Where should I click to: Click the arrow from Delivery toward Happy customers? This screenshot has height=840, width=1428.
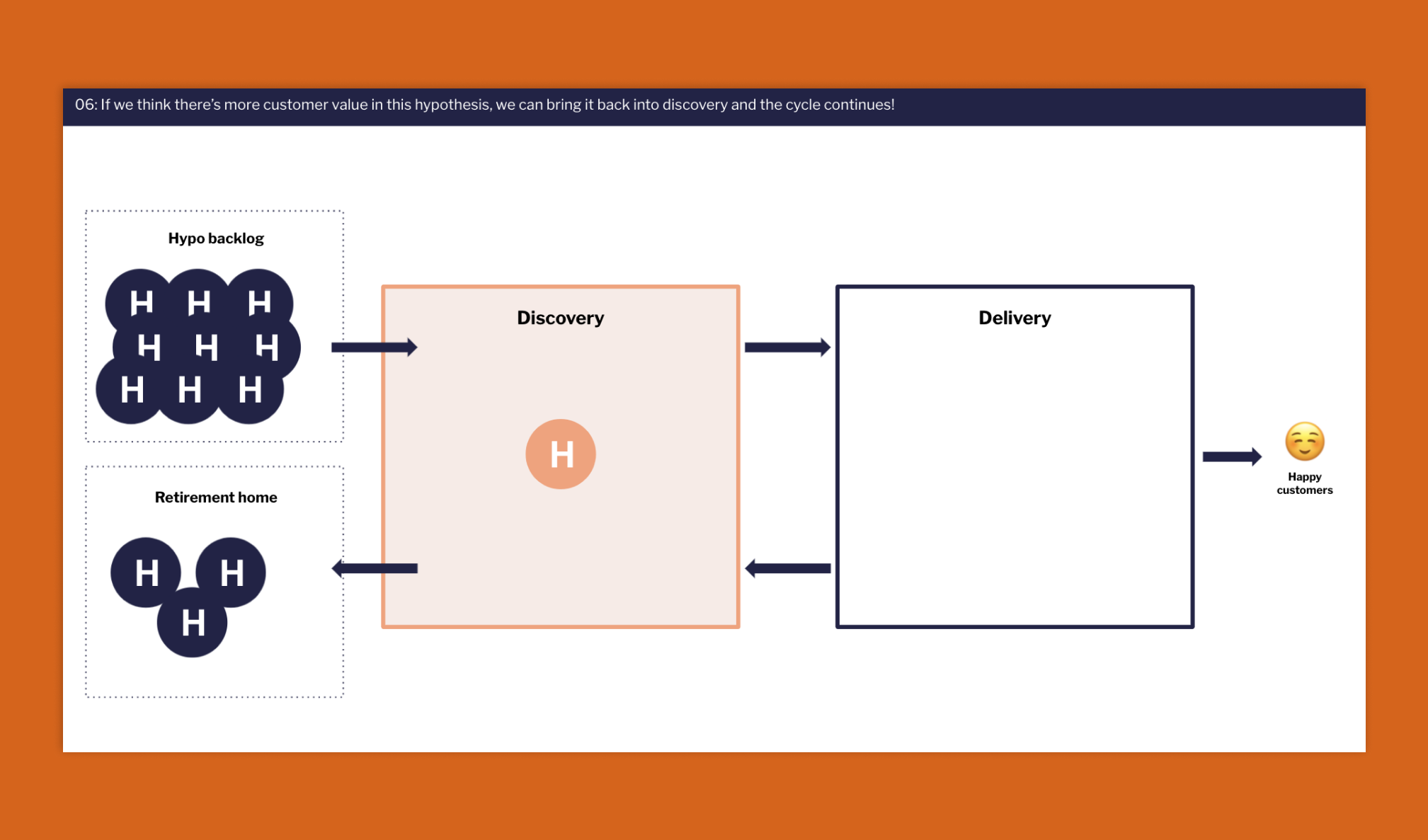(1232, 456)
